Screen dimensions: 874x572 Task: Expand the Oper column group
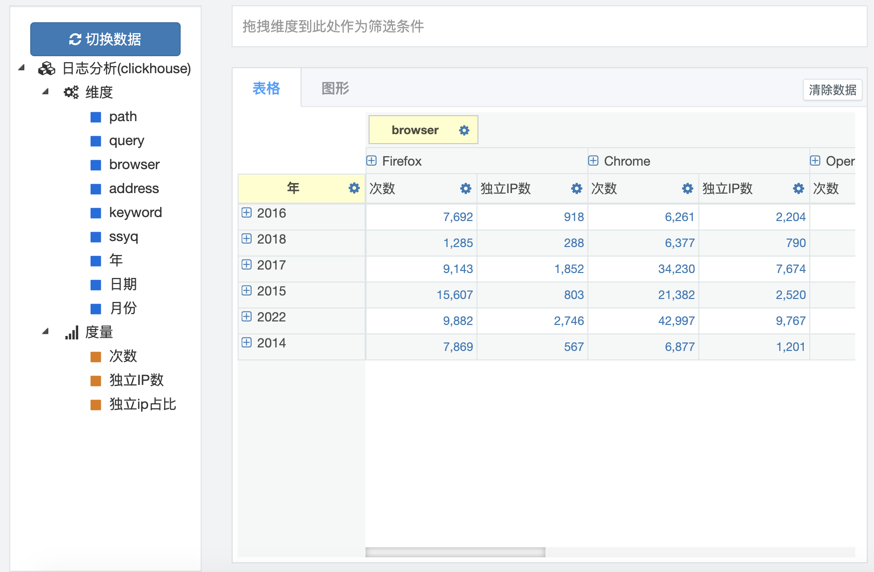click(815, 161)
